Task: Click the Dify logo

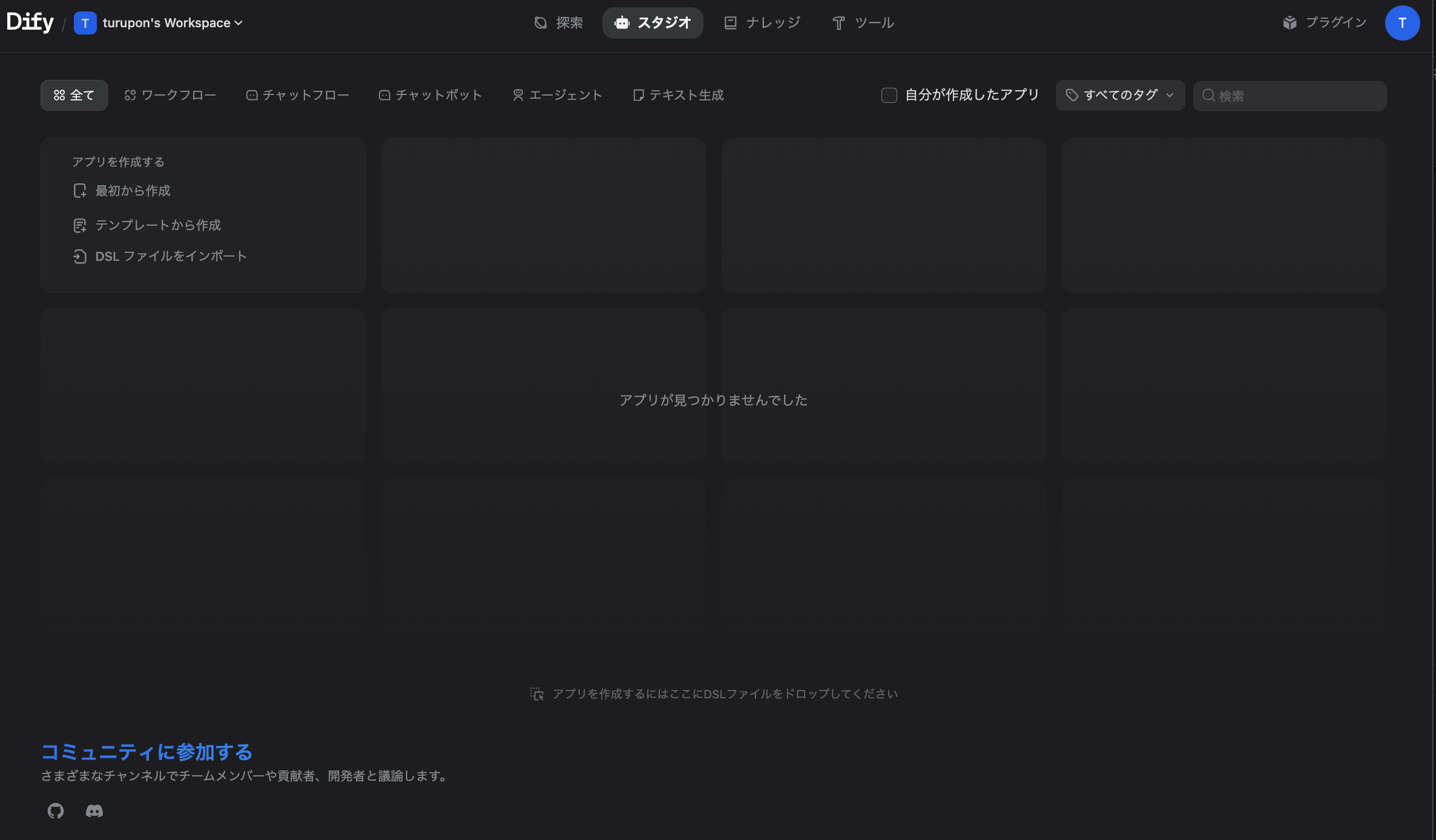Action: click(30, 21)
